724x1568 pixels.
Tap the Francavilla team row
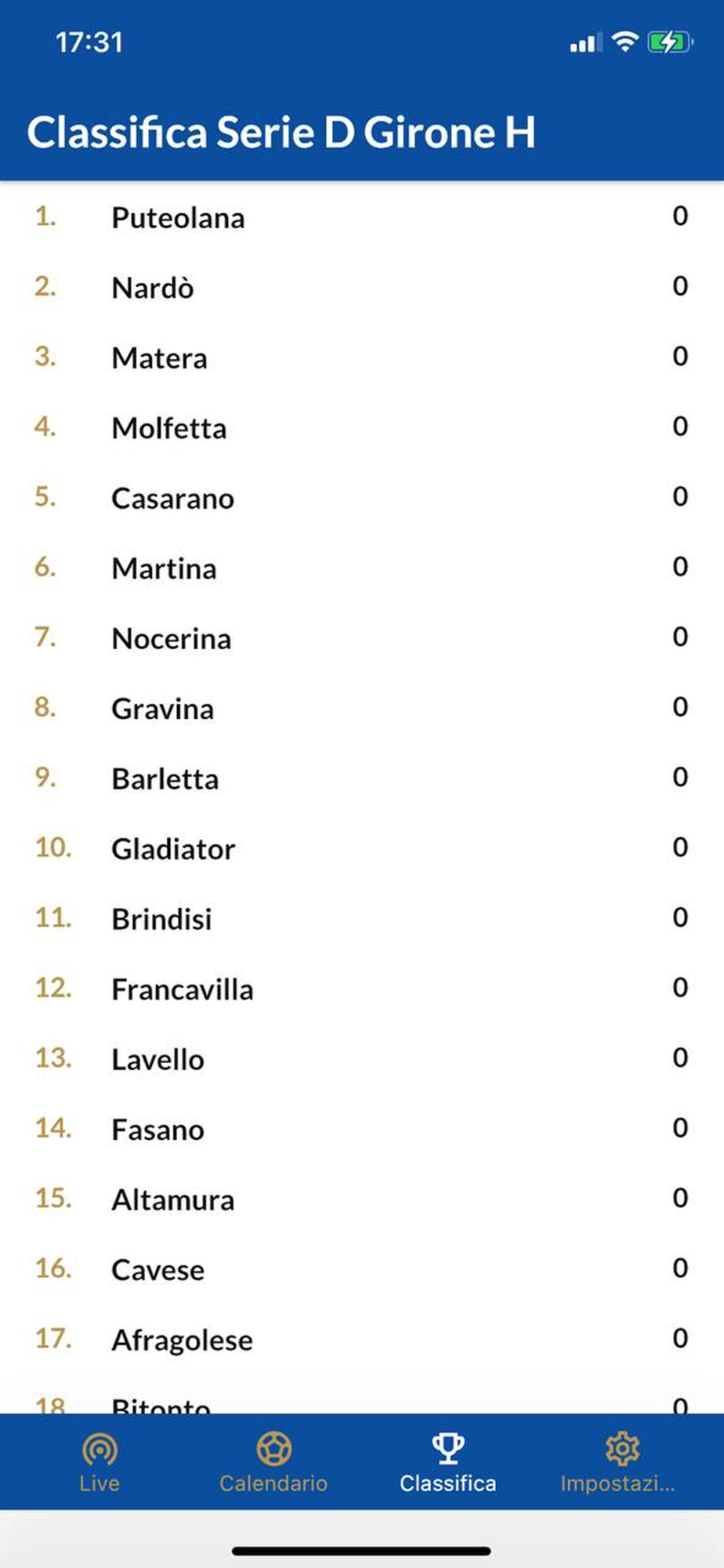point(362,989)
